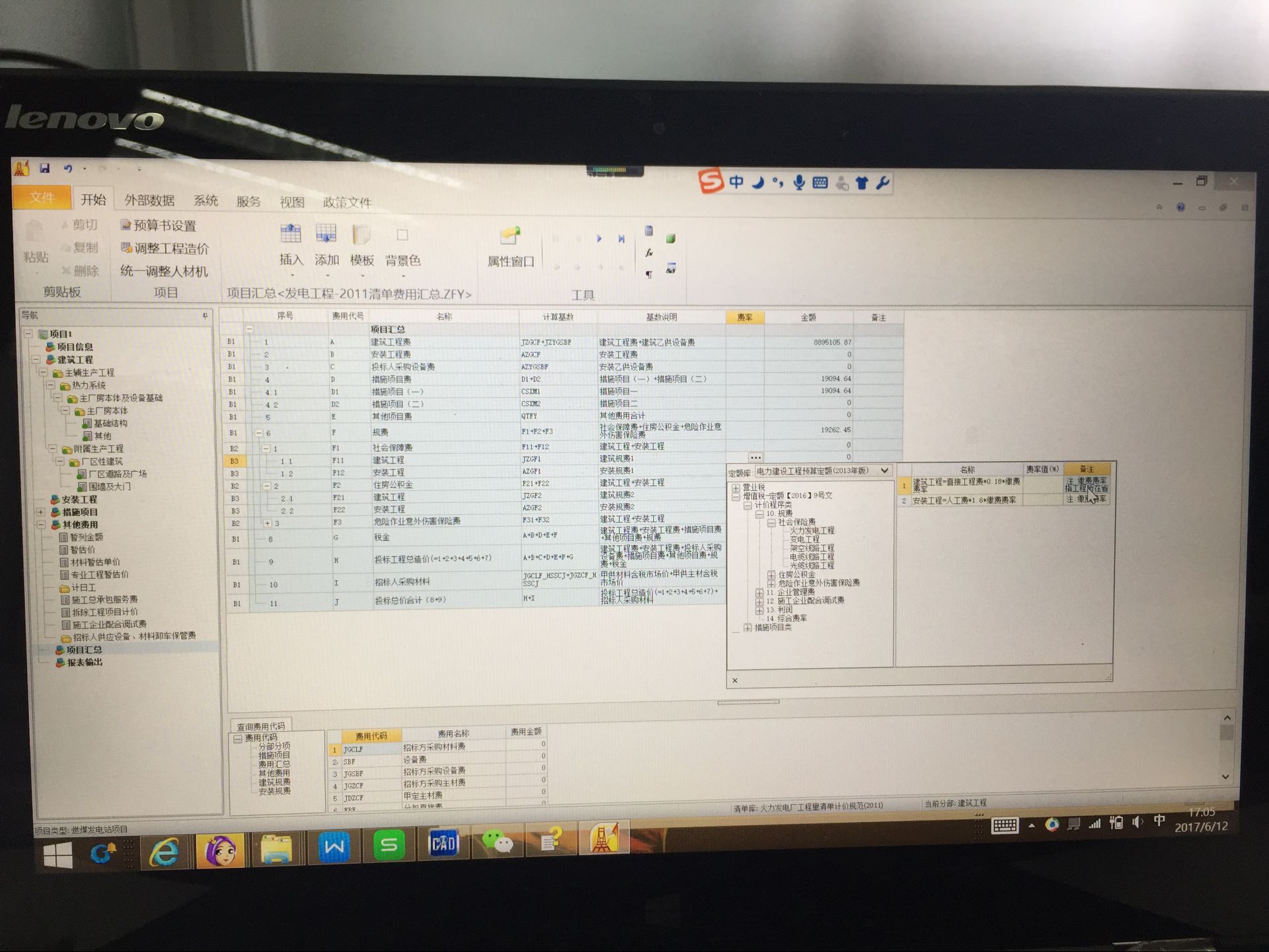Collapse 建筑工程 in navigation tree

[36, 359]
